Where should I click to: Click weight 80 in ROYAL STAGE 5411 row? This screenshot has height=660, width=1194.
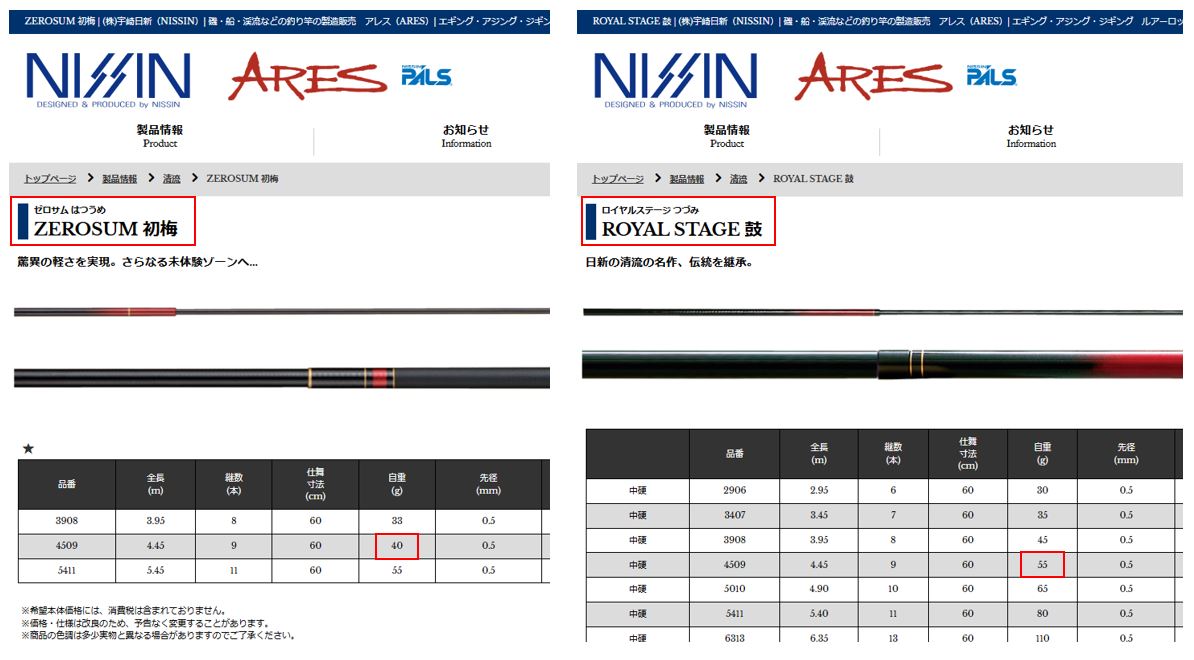point(1042,614)
